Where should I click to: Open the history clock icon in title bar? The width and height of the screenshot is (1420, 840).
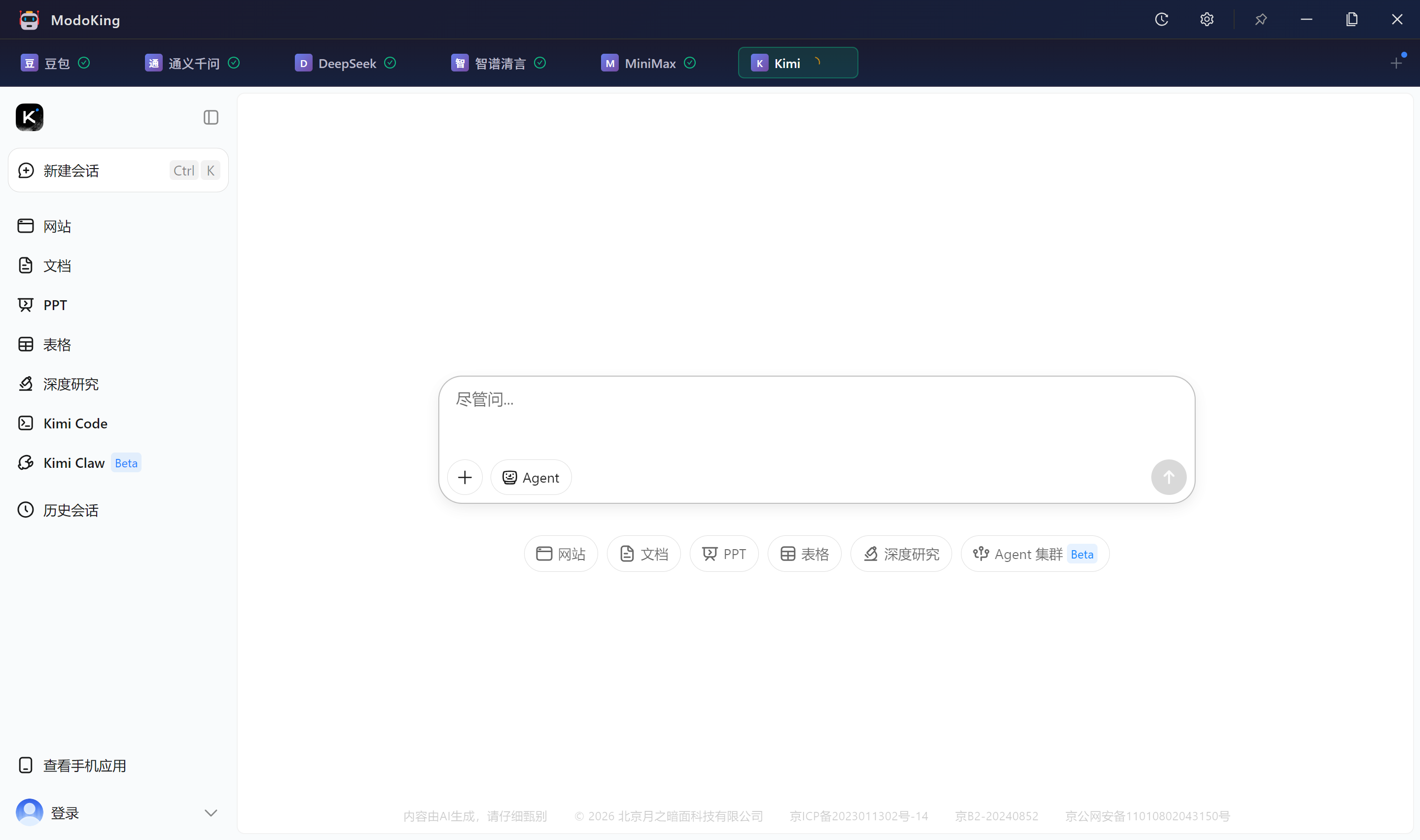[1161, 20]
